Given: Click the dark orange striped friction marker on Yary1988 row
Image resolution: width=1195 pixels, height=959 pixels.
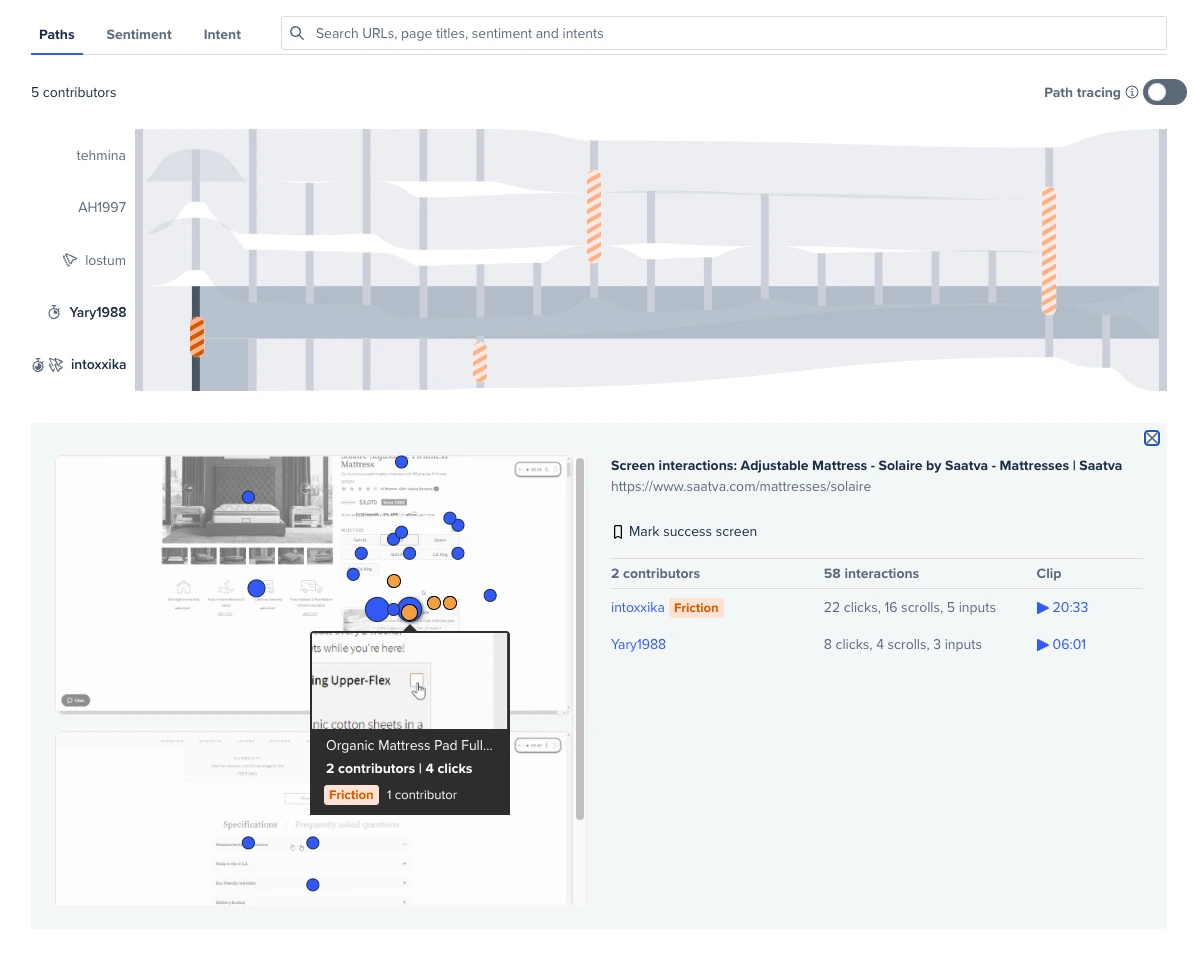Looking at the screenshot, I should click(x=197, y=337).
